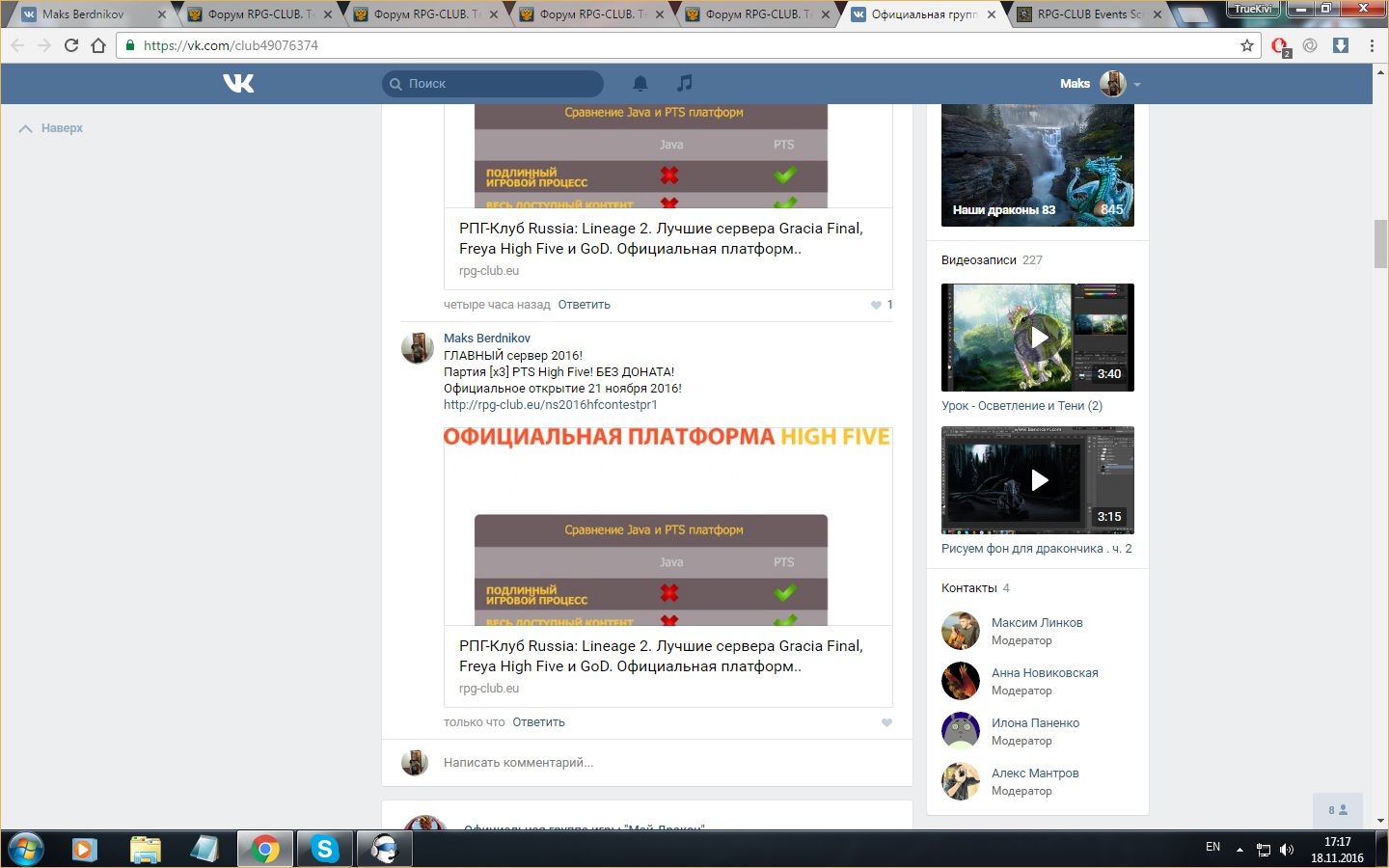Switch the EN input language indicator
Viewport: 1389px width, 868px height.
coord(1212,847)
